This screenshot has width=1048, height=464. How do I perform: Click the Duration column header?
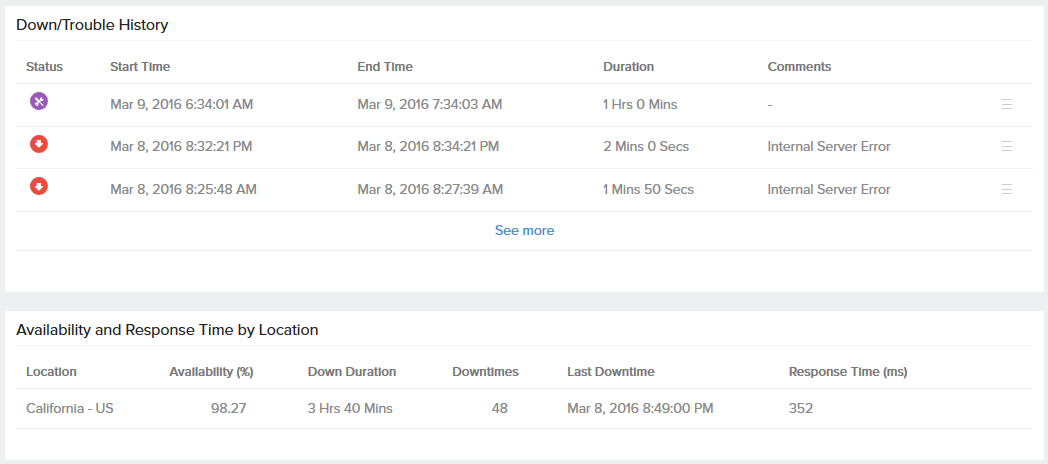pyautogui.click(x=628, y=67)
